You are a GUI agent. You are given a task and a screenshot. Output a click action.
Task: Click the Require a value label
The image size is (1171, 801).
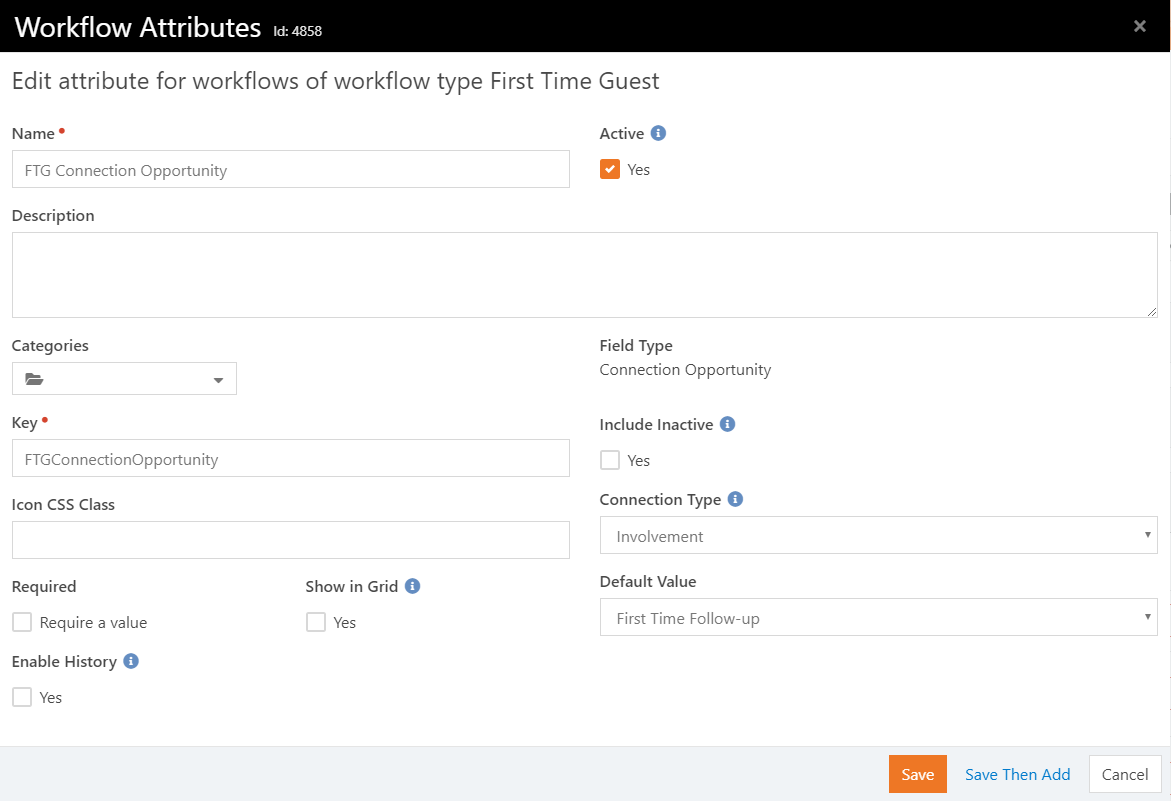click(93, 623)
